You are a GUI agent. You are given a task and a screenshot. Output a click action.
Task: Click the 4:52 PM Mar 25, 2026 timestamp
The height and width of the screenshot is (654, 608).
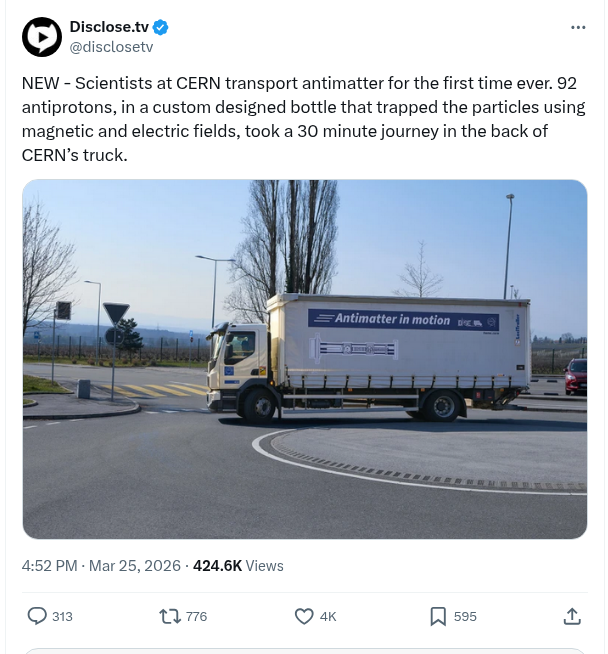click(100, 566)
